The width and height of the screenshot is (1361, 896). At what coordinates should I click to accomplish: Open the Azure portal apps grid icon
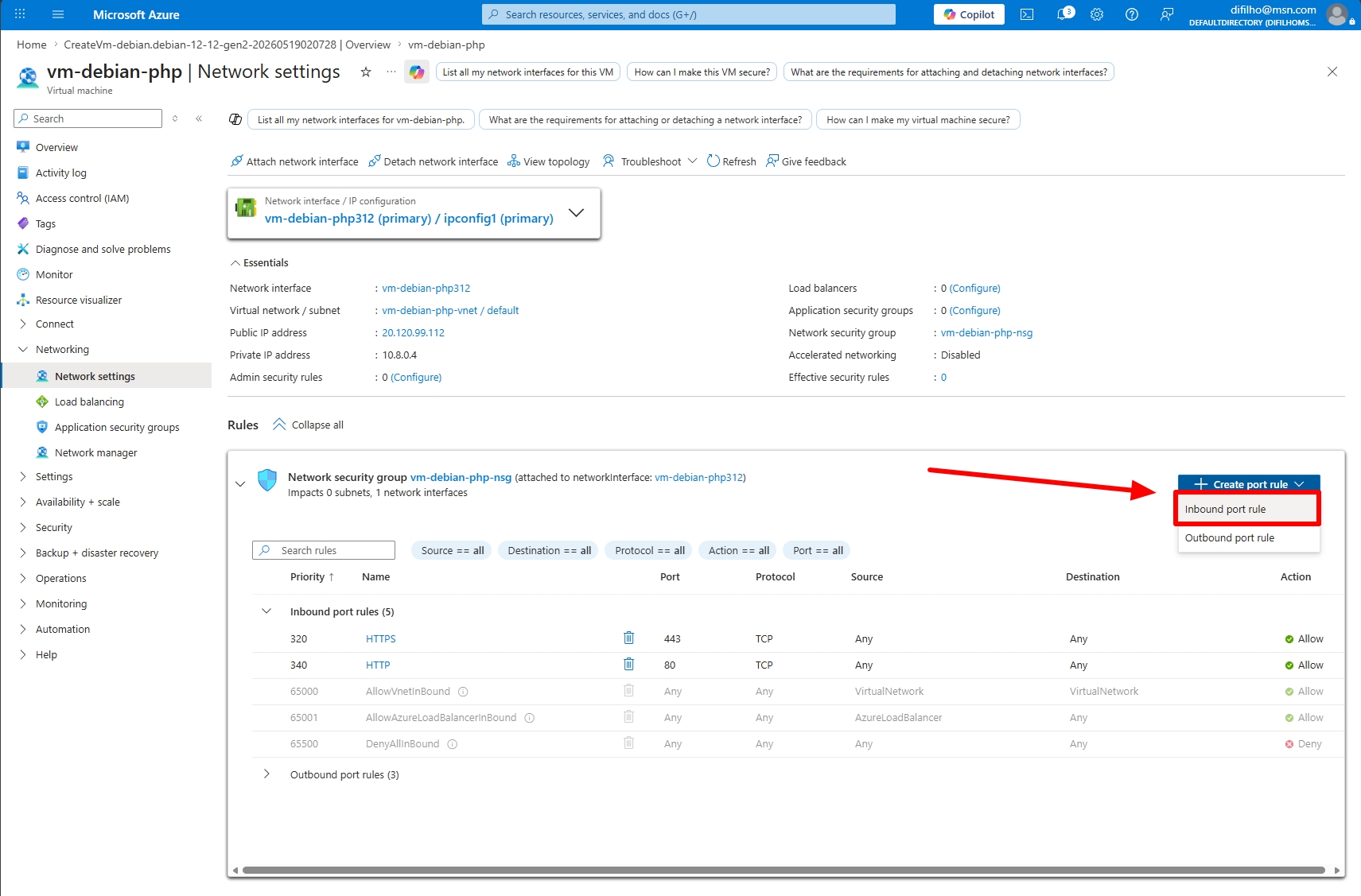(x=20, y=14)
